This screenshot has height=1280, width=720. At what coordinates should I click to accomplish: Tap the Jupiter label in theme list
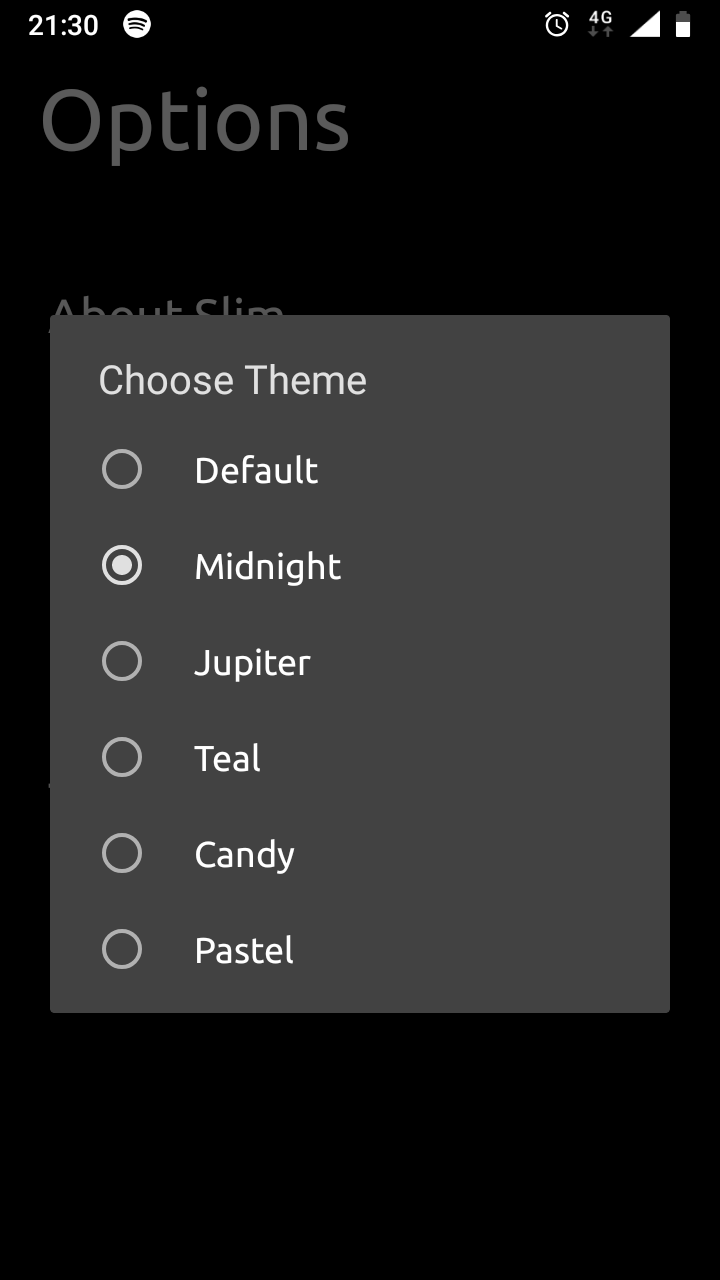(252, 663)
